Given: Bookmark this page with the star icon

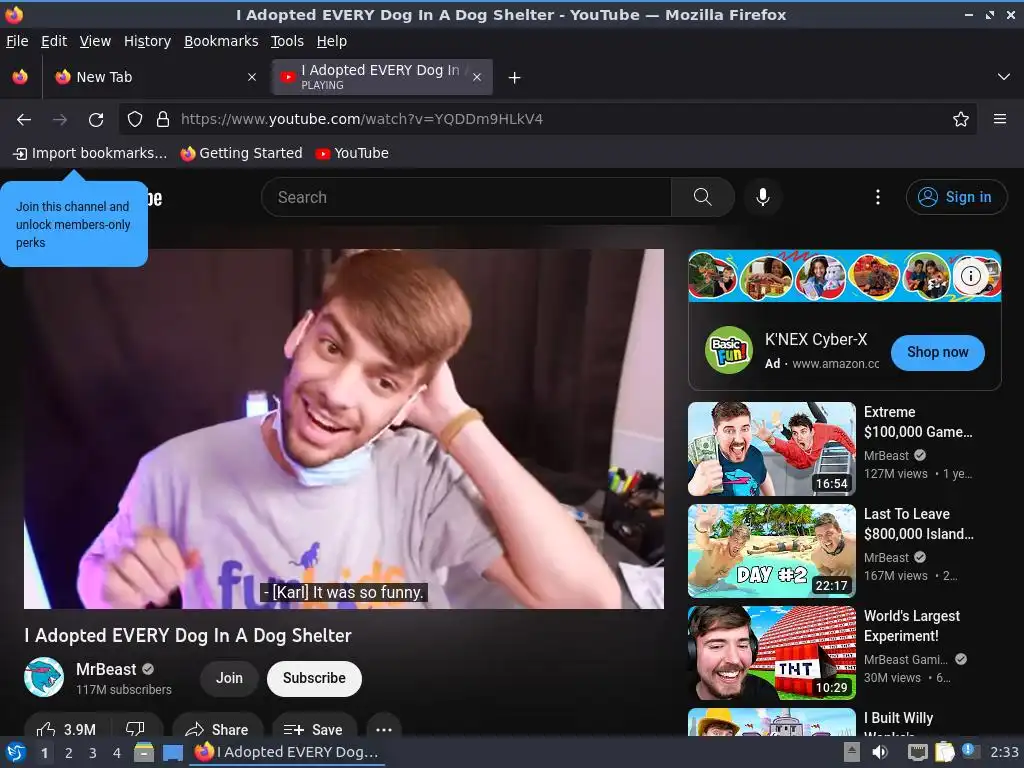Looking at the screenshot, I should click(x=960, y=119).
